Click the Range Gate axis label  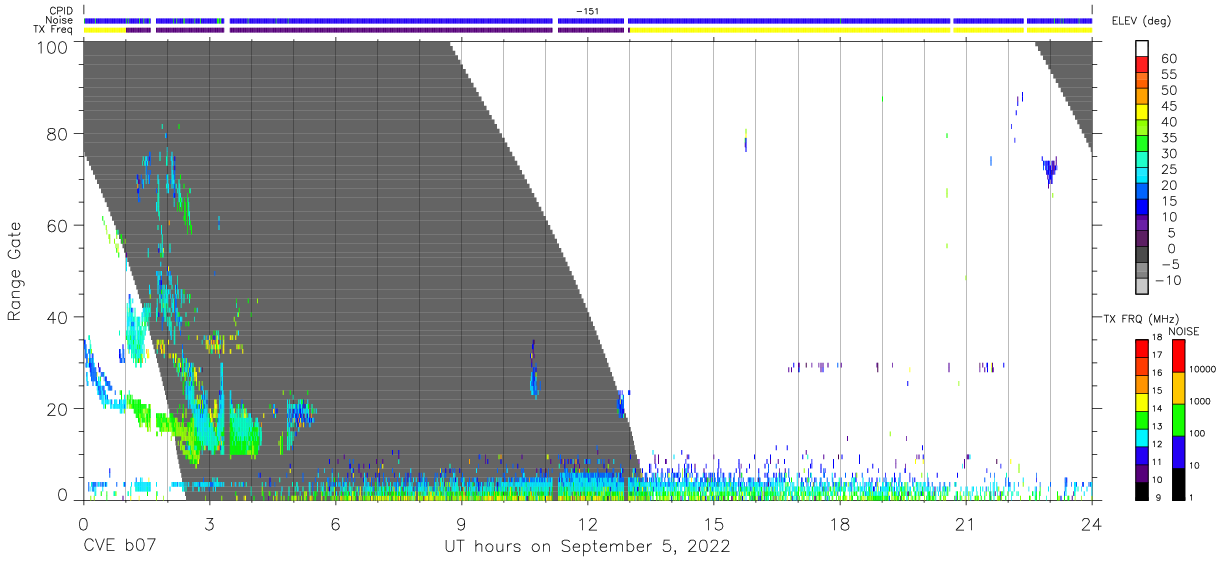point(15,272)
